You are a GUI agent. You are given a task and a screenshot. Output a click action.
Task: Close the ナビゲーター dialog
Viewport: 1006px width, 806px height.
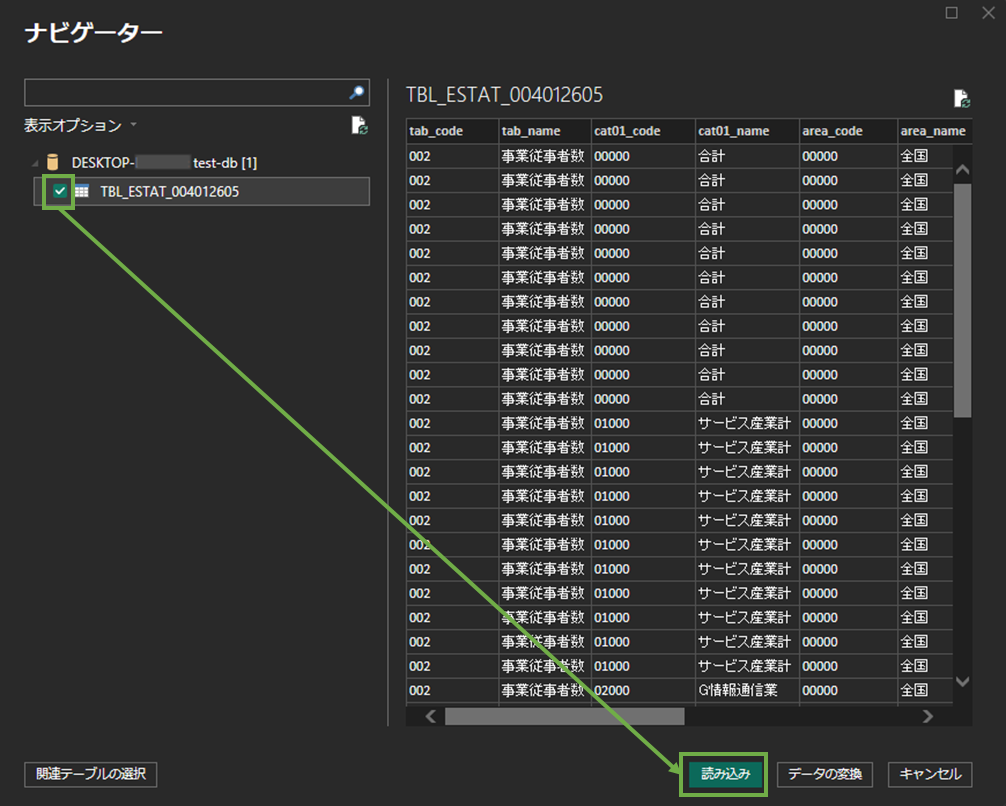(x=989, y=13)
